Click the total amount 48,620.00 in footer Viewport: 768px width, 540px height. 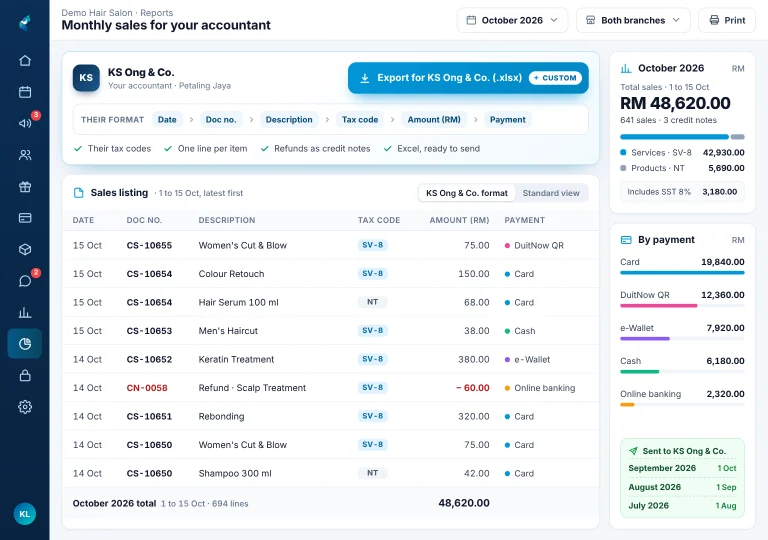pos(464,503)
